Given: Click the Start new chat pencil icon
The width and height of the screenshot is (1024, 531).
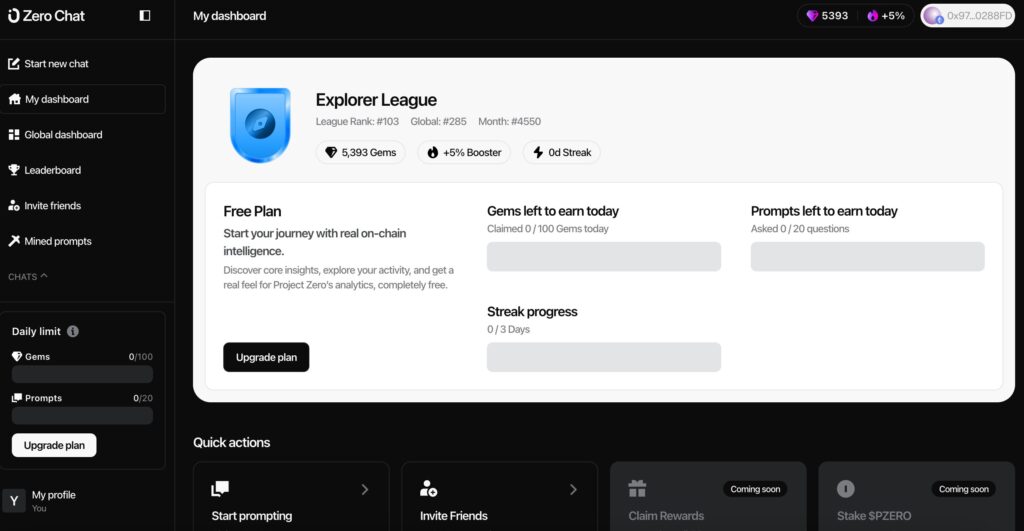Looking at the screenshot, I should (x=14, y=63).
